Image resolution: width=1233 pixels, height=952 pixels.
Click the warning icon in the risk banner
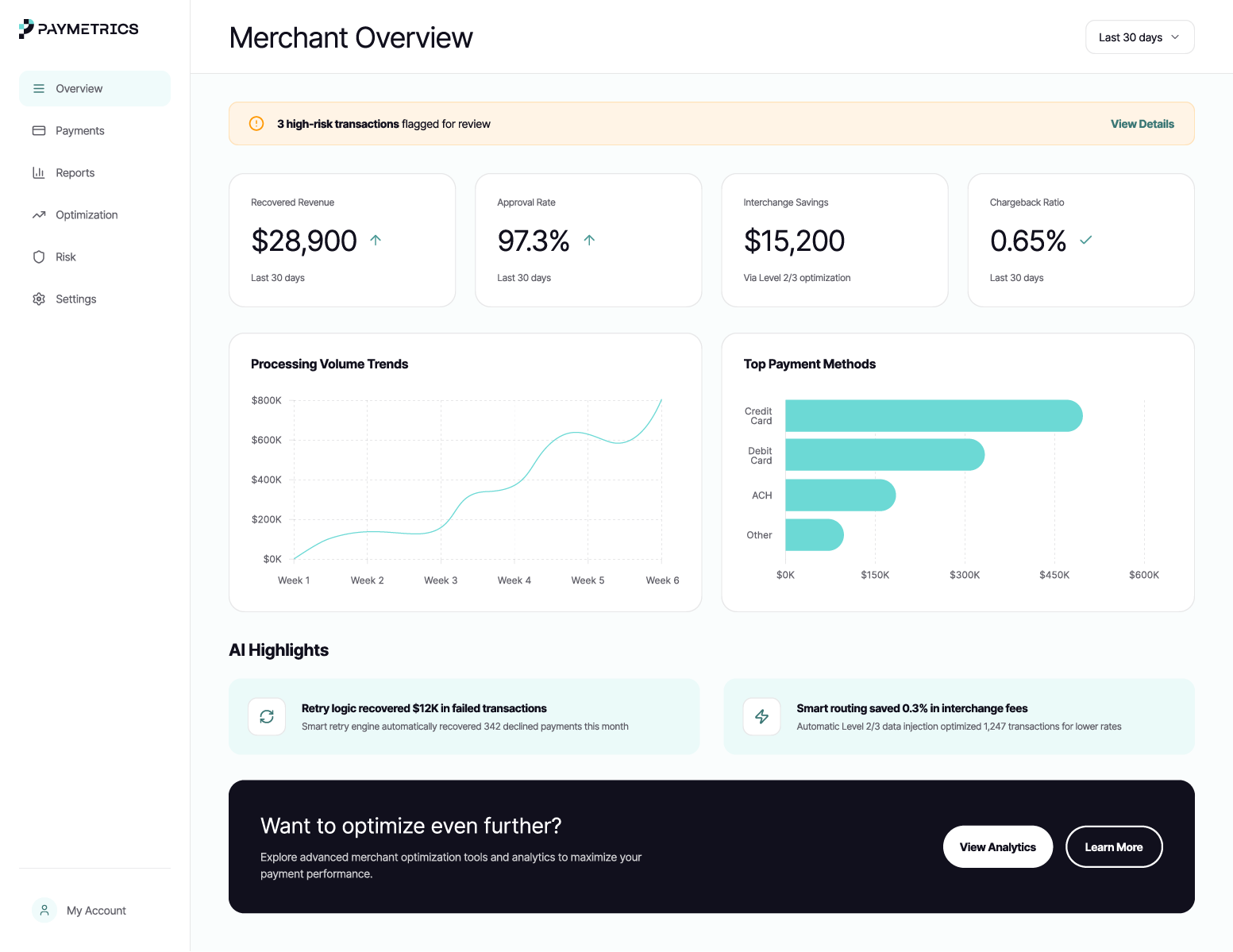click(x=256, y=124)
